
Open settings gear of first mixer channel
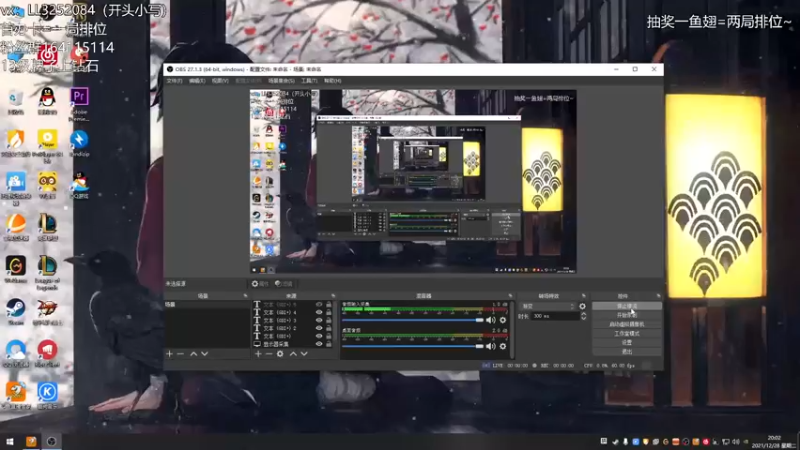(503, 320)
